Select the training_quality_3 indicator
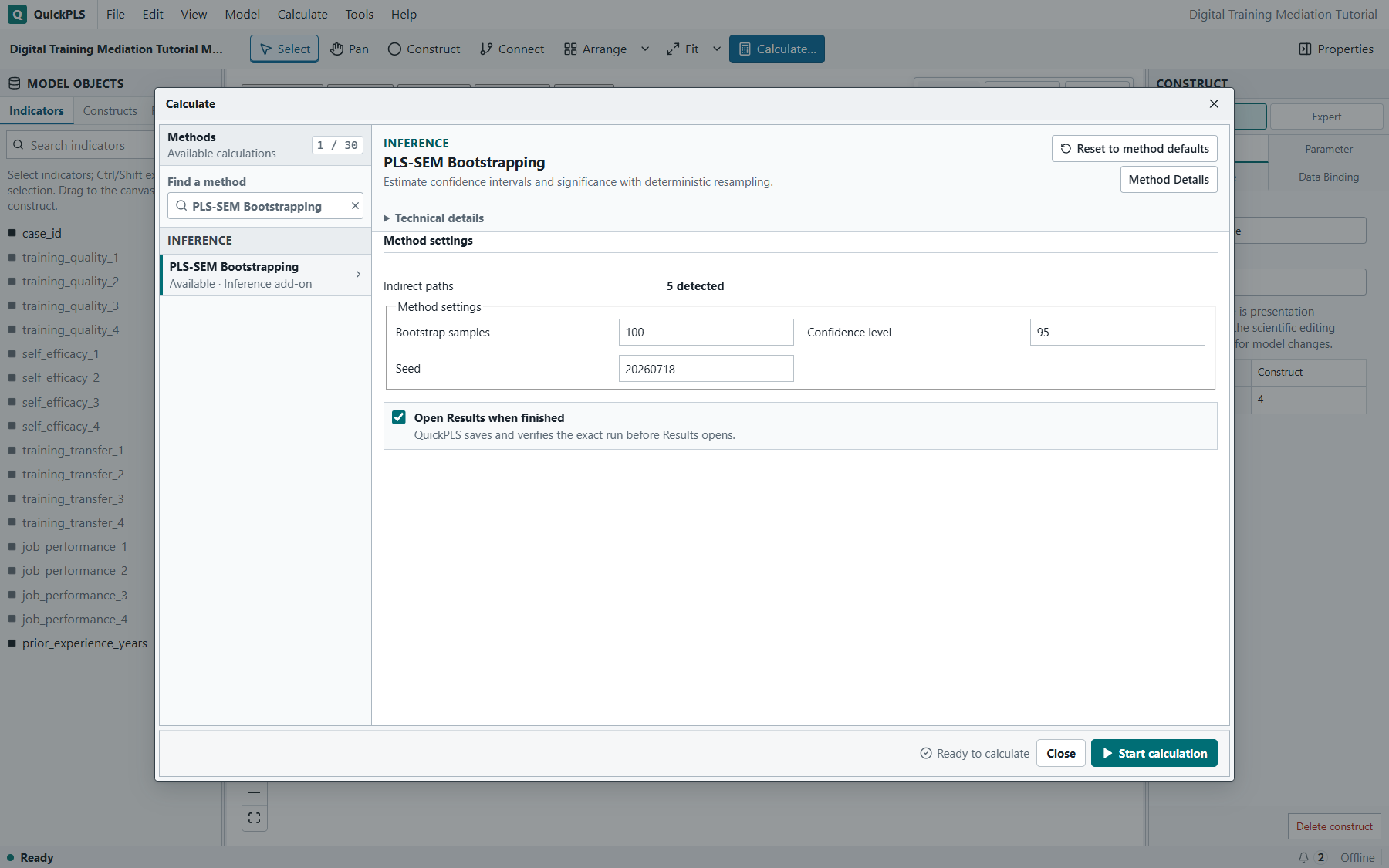The image size is (1389, 868). (x=70, y=306)
